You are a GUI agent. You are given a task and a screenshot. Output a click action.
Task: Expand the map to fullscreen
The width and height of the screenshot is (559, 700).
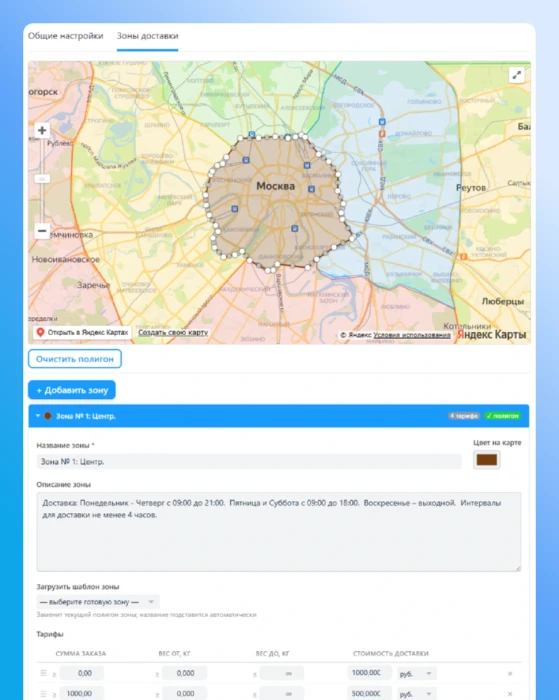pyautogui.click(x=517, y=75)
